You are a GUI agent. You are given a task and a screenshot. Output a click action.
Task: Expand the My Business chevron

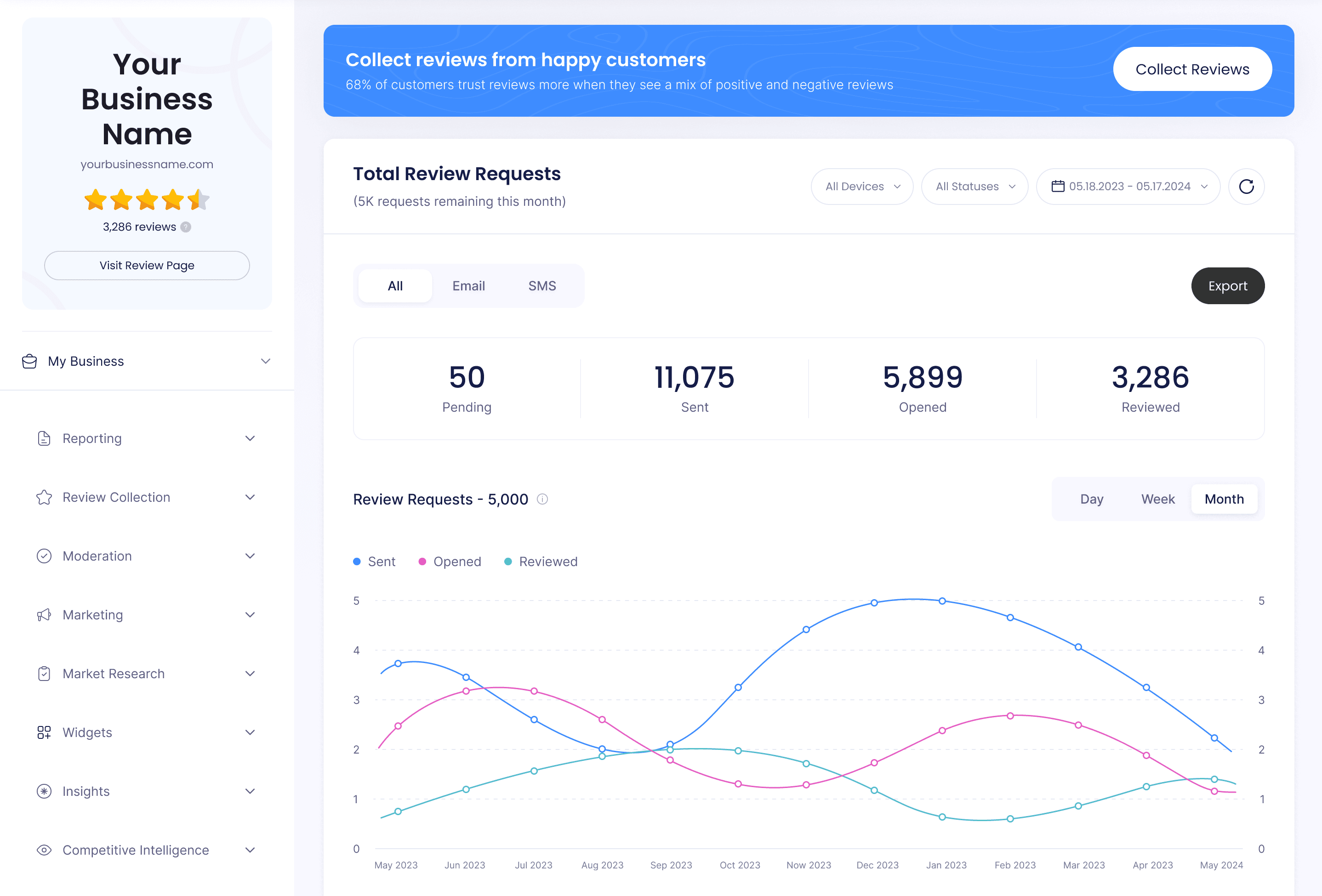click(265, 362)
